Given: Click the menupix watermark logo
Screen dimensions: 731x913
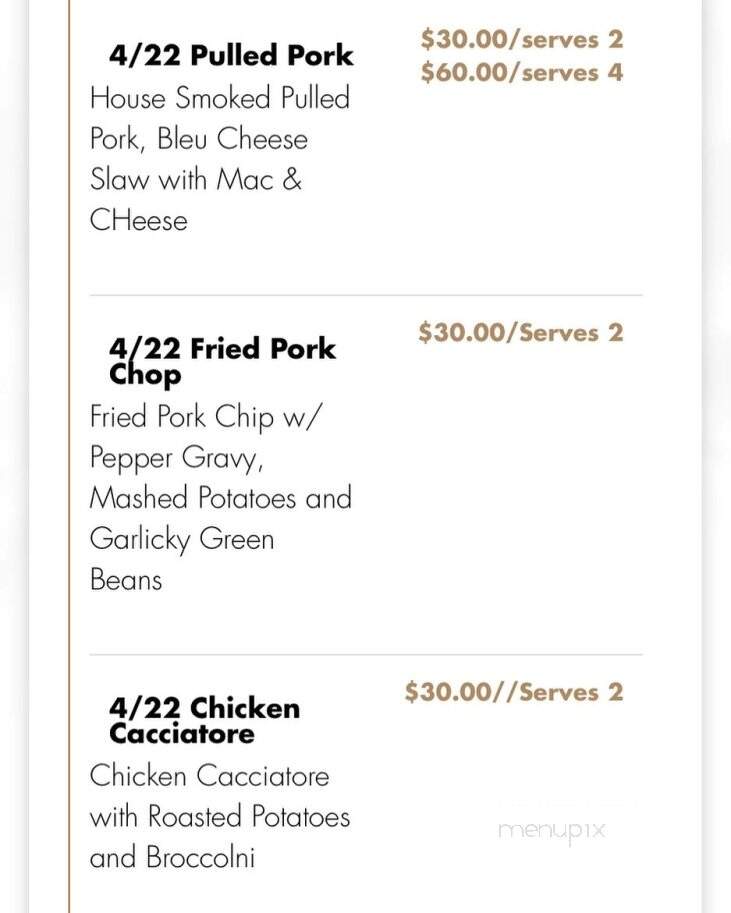Looking at the screenshot, I should click(552, 831).
